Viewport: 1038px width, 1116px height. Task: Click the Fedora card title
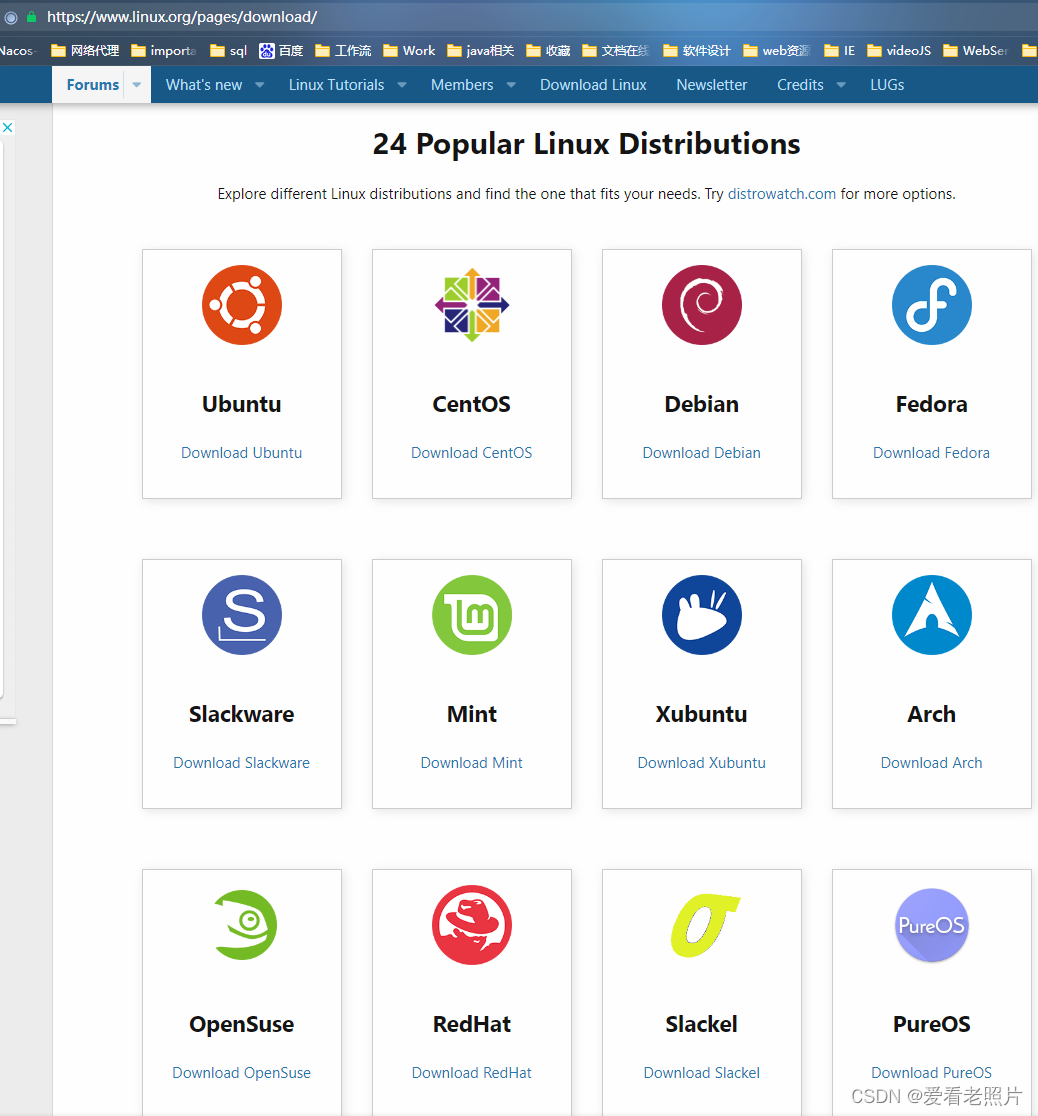(931, 404)
